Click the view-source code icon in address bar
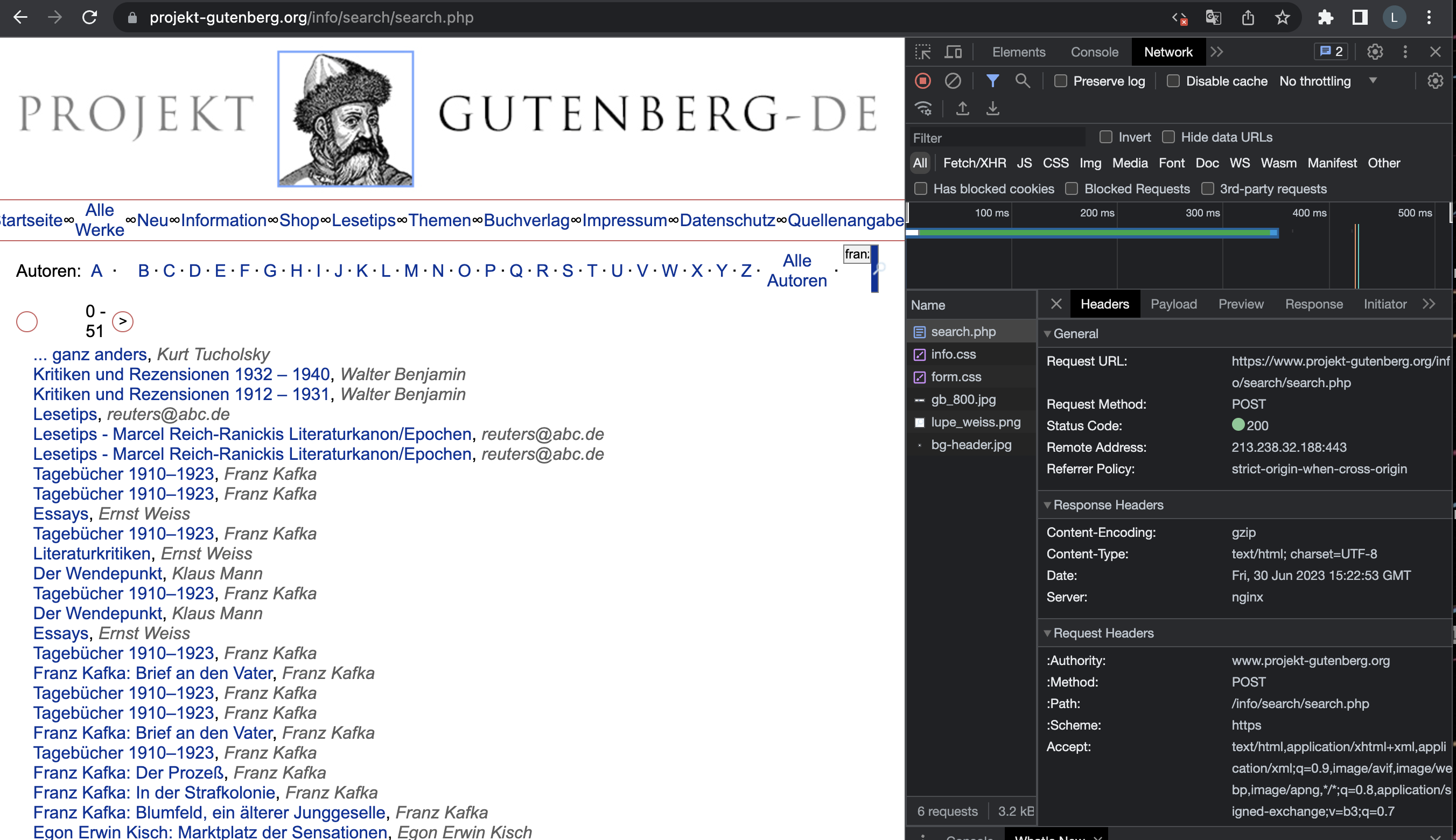The image size is (1456, 840). 1179,17
